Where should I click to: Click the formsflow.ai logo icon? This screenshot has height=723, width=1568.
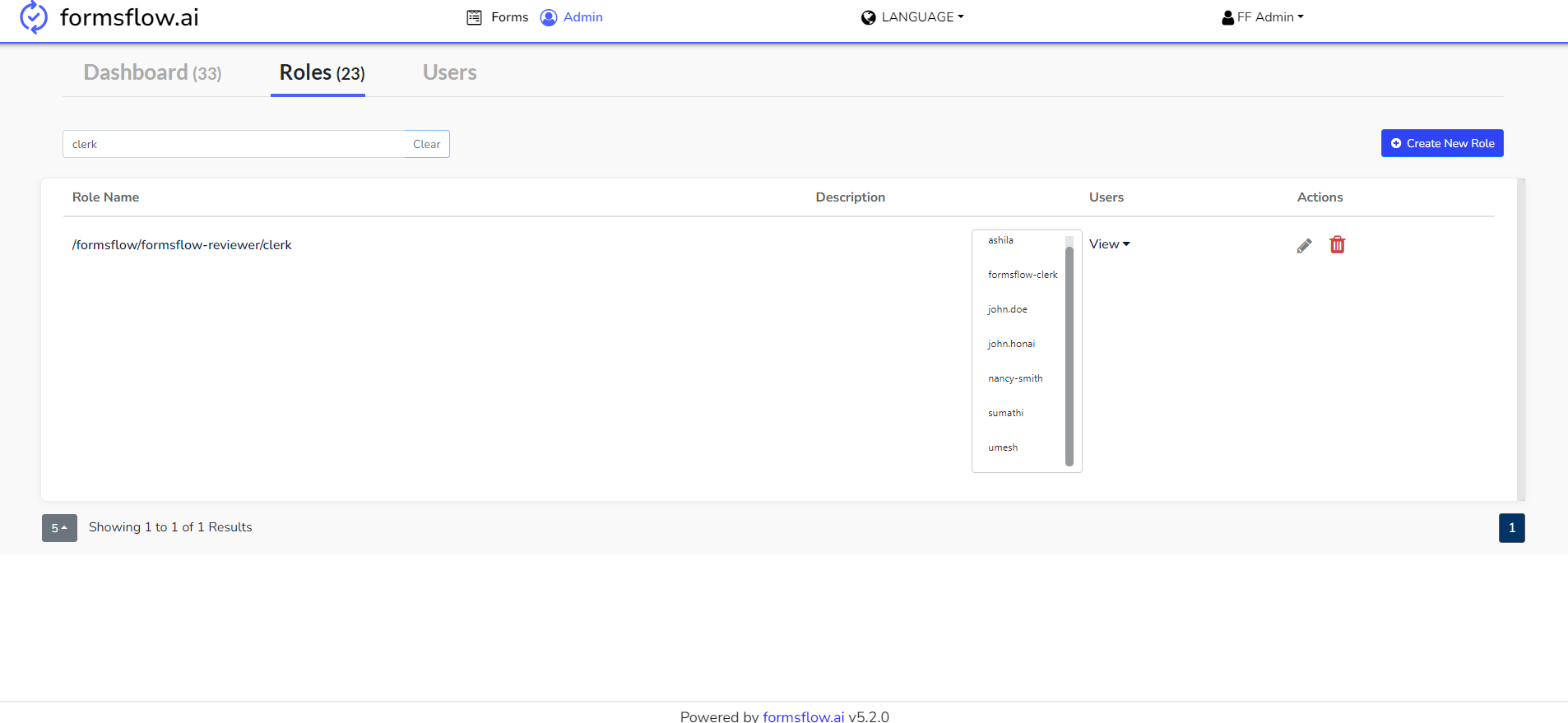click(33, 17)
